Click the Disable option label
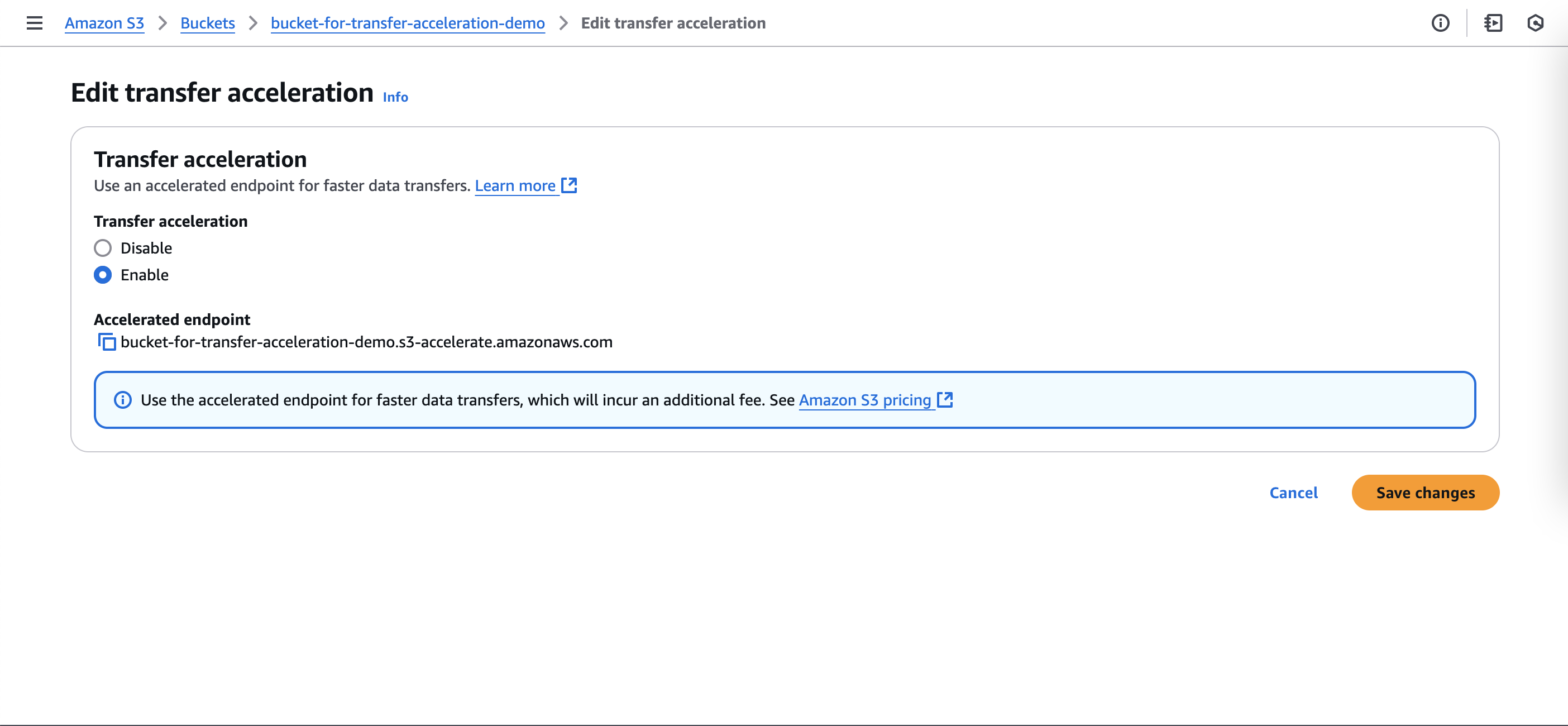Image resolution: width=1568 pixels, height=726 pixels. click(x=146, y=249)
